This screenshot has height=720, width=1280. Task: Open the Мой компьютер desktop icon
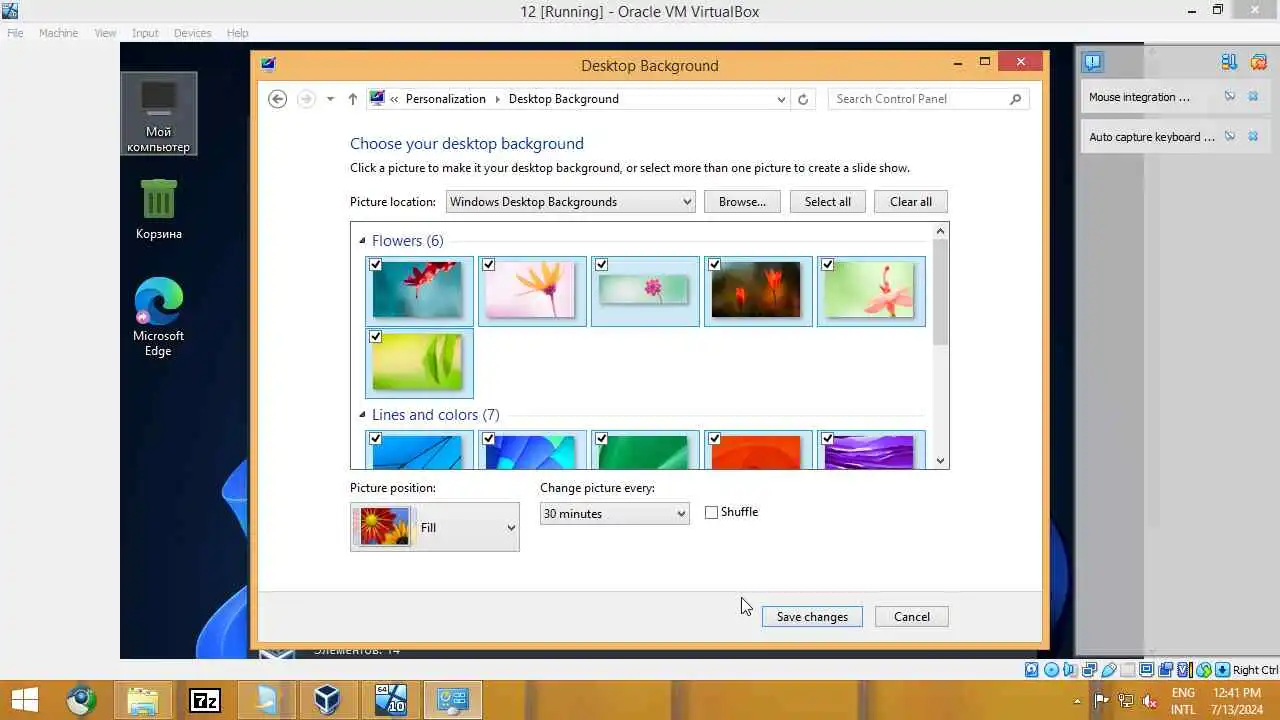point(158,114)
